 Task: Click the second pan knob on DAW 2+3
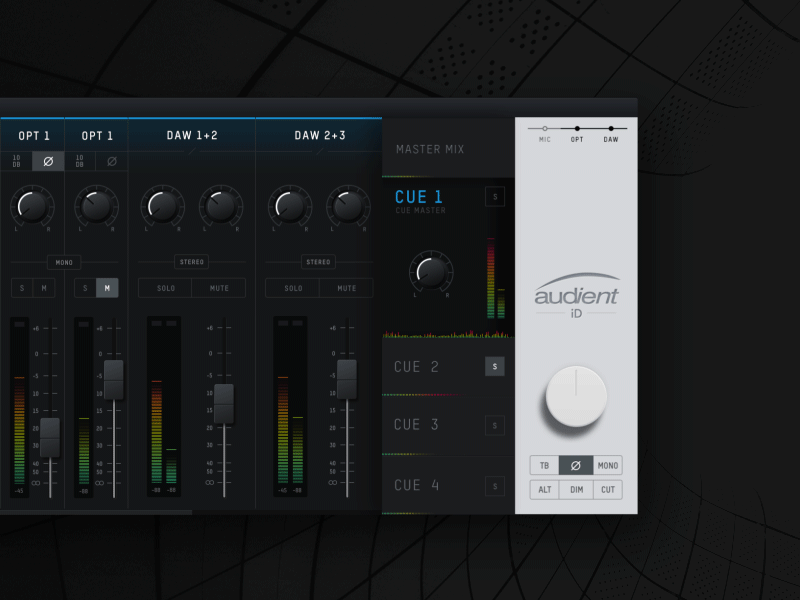(x=348, y=207)
